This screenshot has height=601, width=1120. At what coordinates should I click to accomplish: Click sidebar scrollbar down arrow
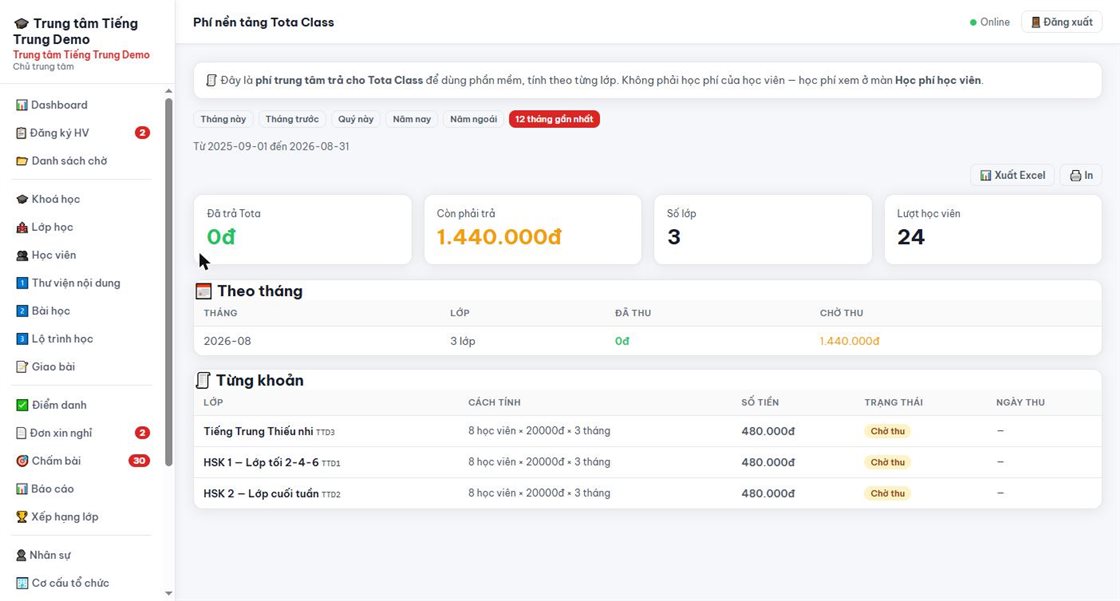pos(169,593)
